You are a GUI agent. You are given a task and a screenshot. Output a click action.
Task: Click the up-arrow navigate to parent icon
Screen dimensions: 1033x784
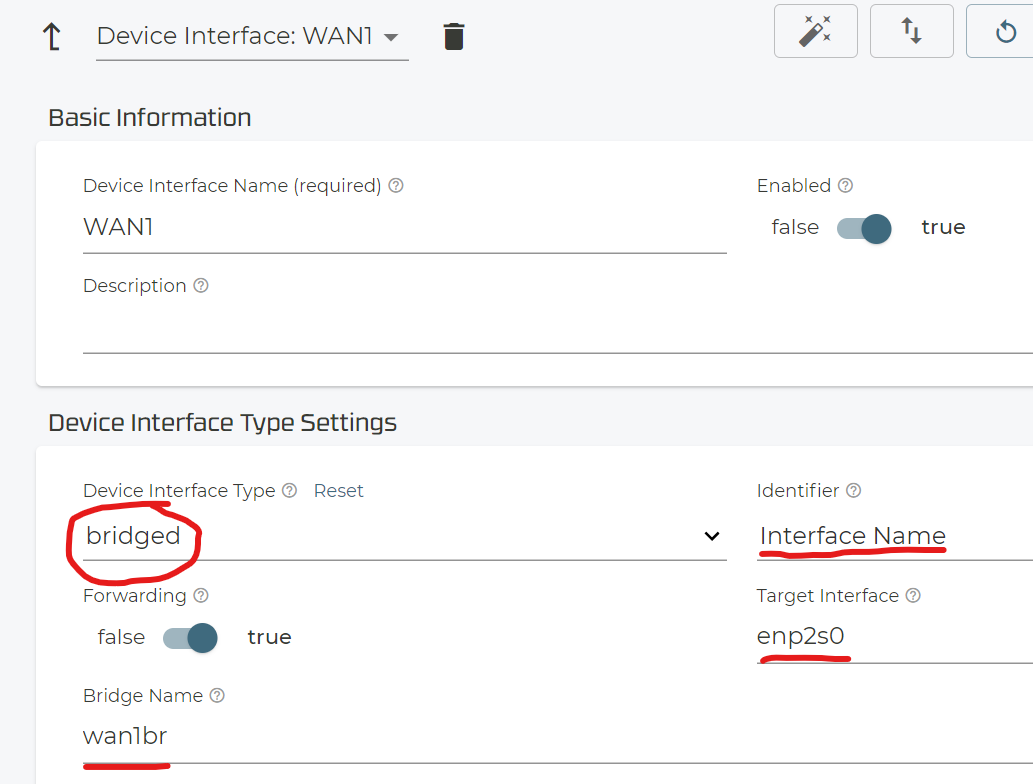pos(51,37)
